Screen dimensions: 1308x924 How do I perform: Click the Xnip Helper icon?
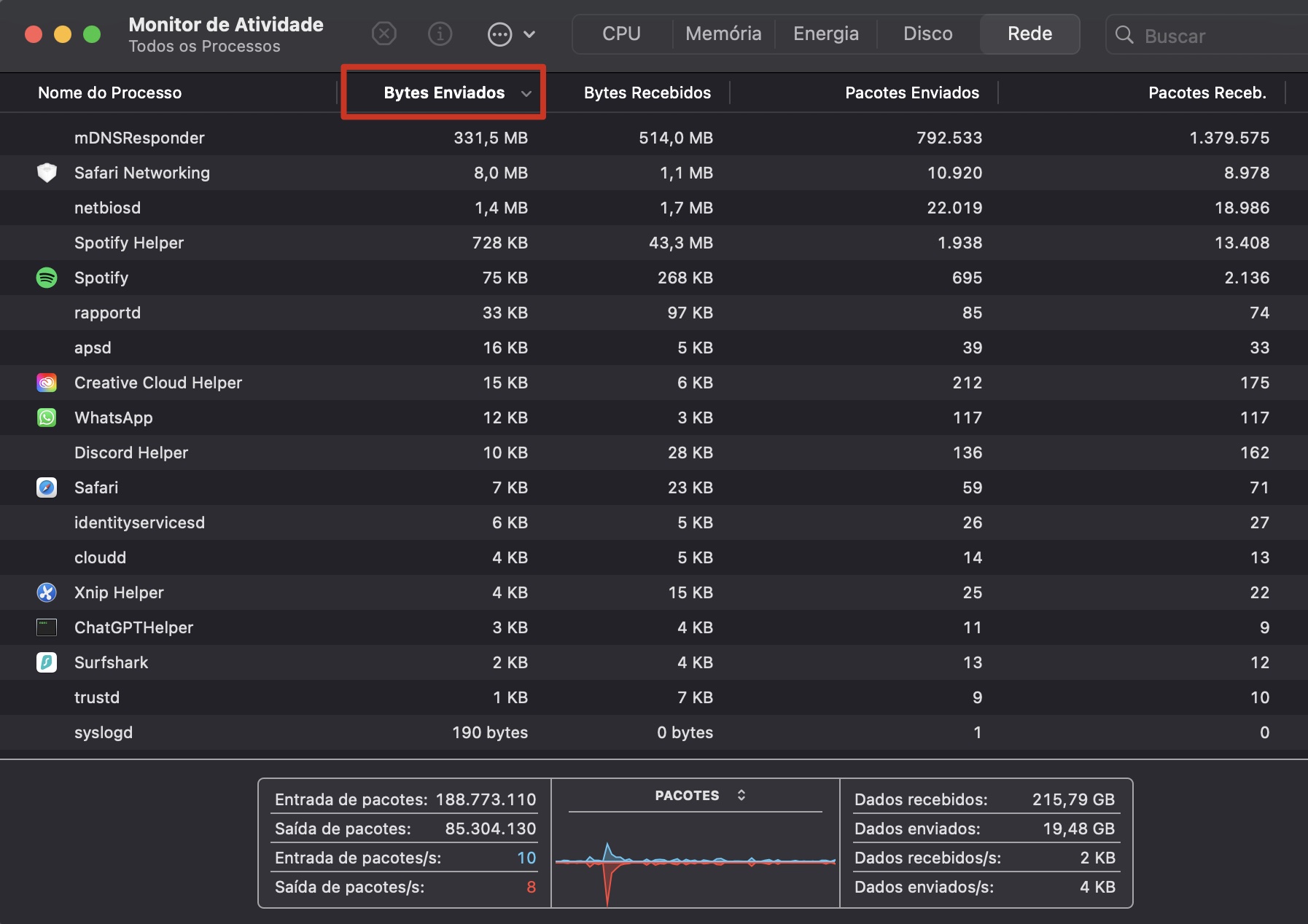tap(47, 592)
